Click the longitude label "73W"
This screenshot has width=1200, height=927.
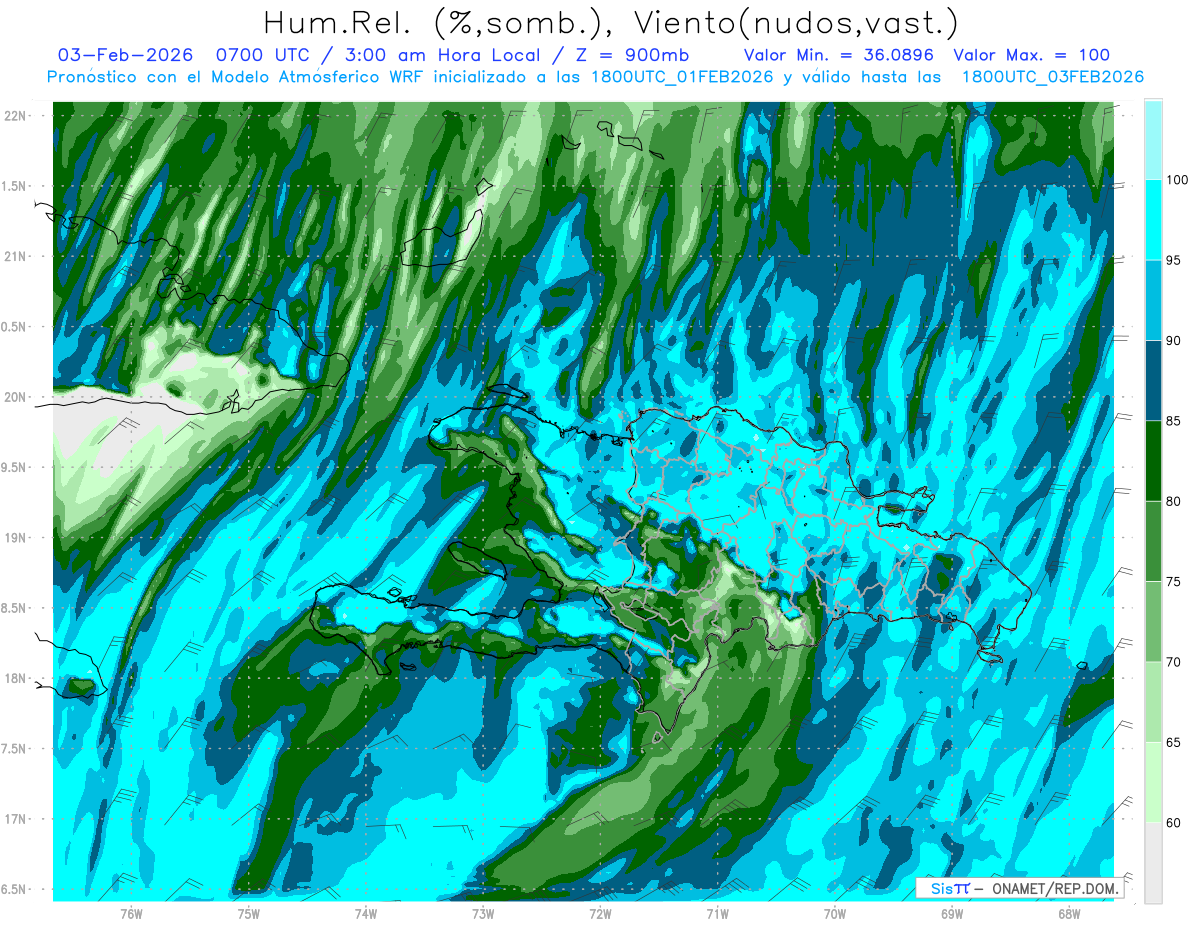point(483,913)
